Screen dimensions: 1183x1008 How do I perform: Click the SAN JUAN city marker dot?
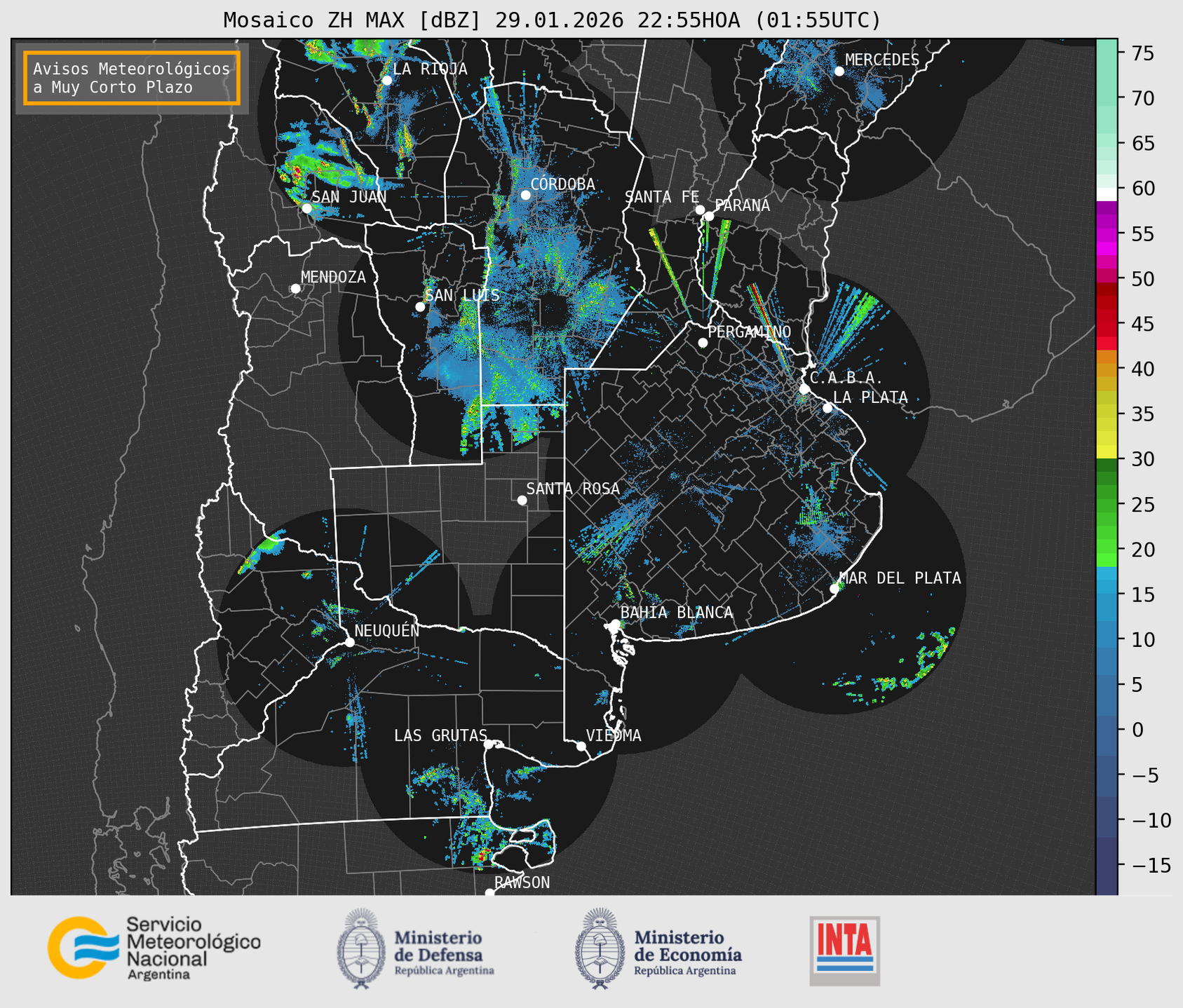coord(306,208)
